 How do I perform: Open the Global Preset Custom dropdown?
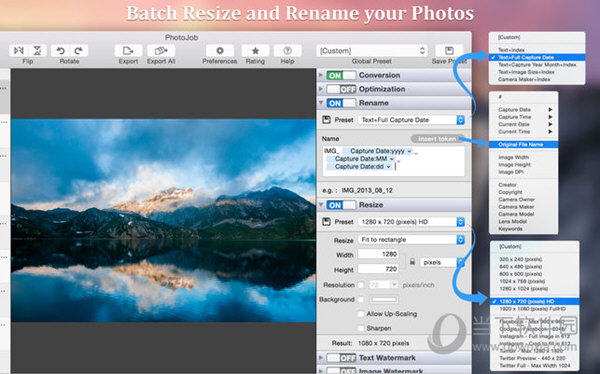point(372,51)
